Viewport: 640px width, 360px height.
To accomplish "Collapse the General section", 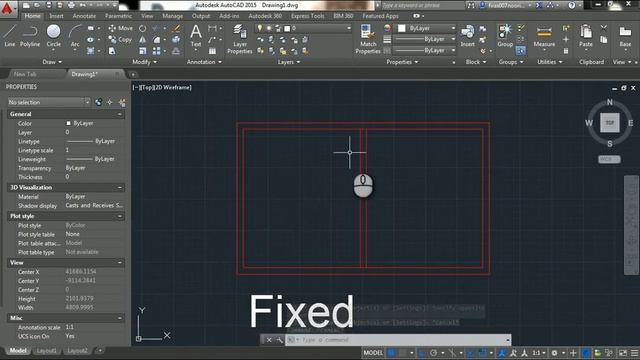I will (x=120, y=114).
